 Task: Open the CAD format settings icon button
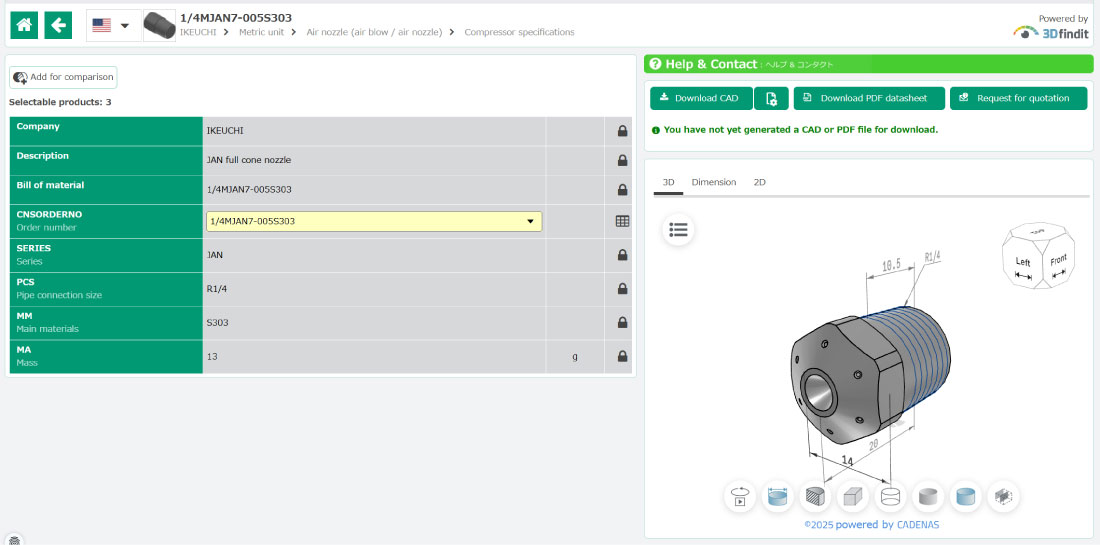tap(772, 98)
